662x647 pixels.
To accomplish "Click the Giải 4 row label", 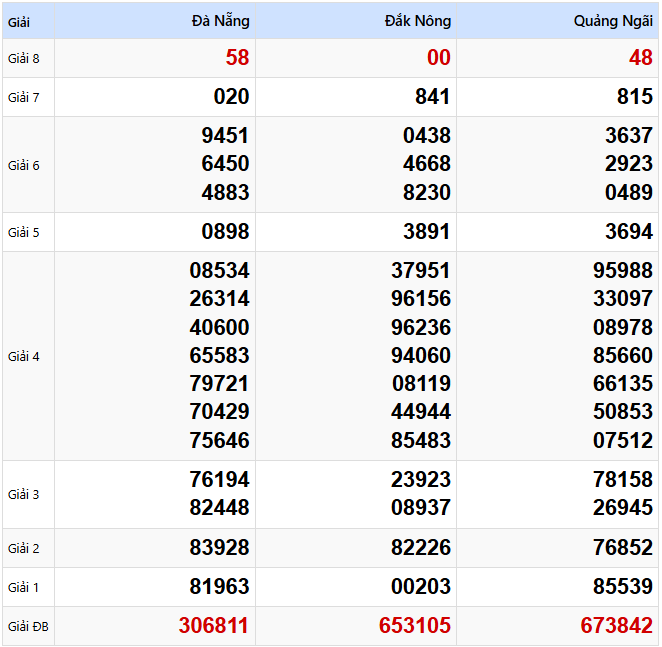I will tap(24, 356).
